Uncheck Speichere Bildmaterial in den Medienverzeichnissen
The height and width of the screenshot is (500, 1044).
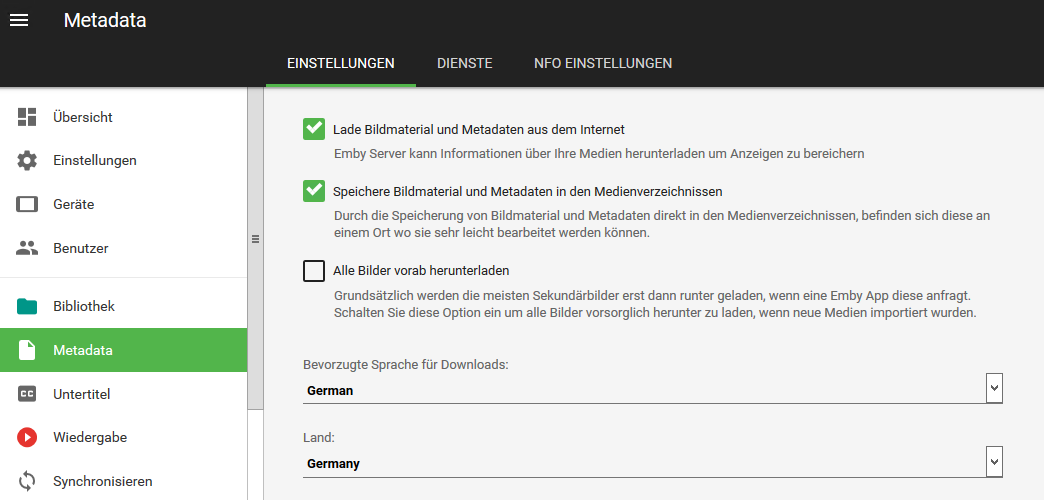pos(314,191)
